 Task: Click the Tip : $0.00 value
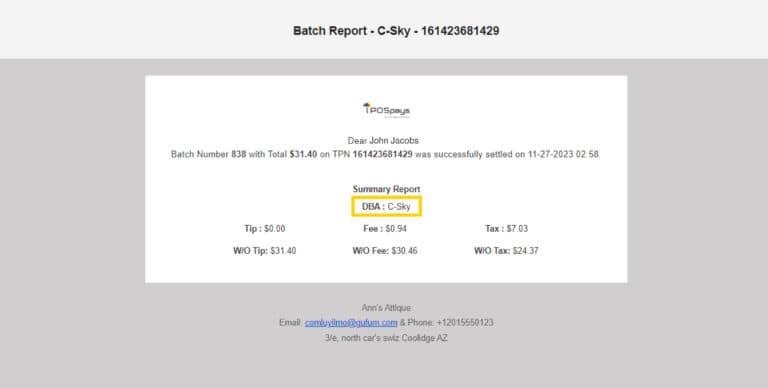pos(264,229)
